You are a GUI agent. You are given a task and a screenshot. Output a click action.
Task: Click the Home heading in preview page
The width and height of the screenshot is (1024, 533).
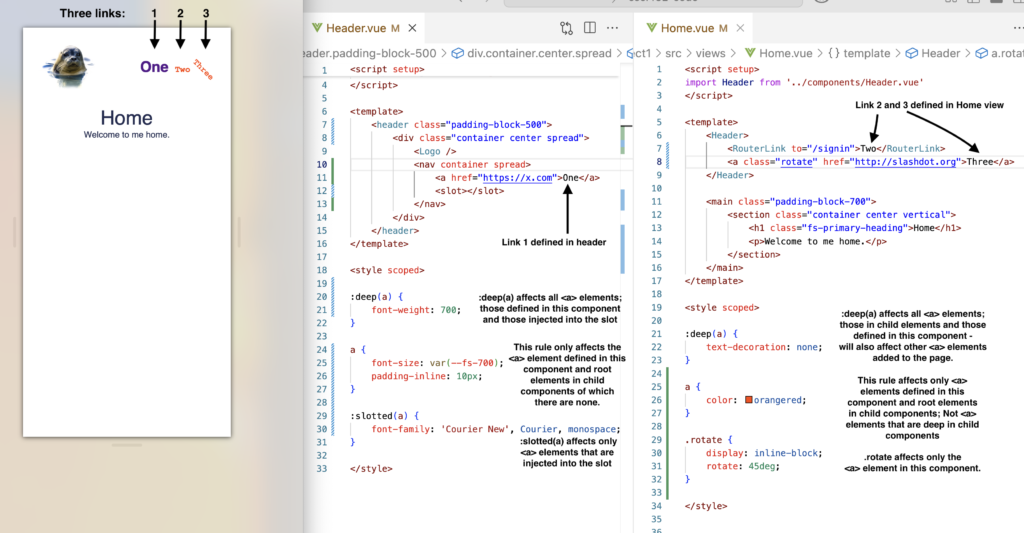coord(127,118)
